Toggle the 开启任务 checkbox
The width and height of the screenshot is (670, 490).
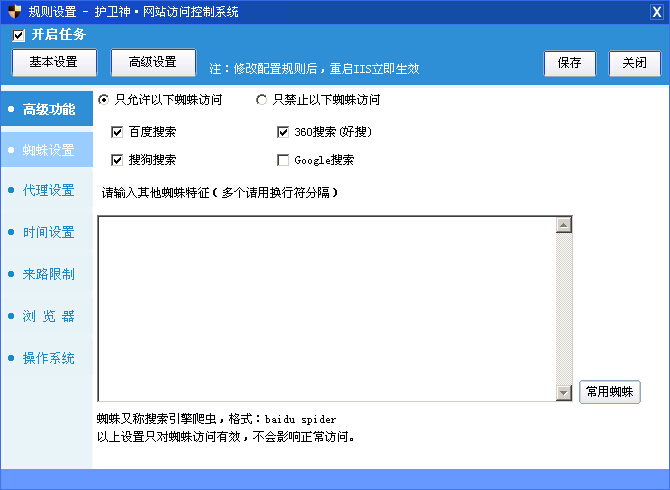pos(19,35)
